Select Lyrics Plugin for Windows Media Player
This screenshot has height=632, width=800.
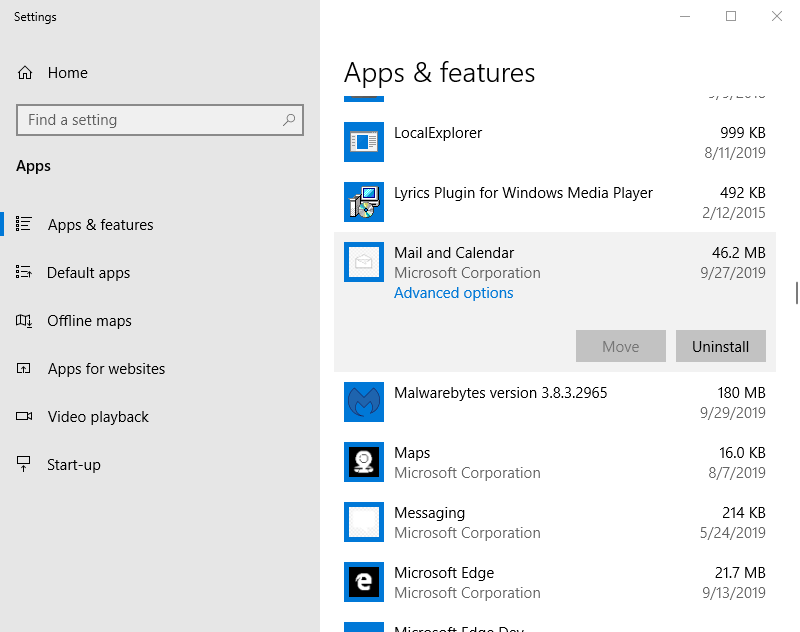coord(523,193)
